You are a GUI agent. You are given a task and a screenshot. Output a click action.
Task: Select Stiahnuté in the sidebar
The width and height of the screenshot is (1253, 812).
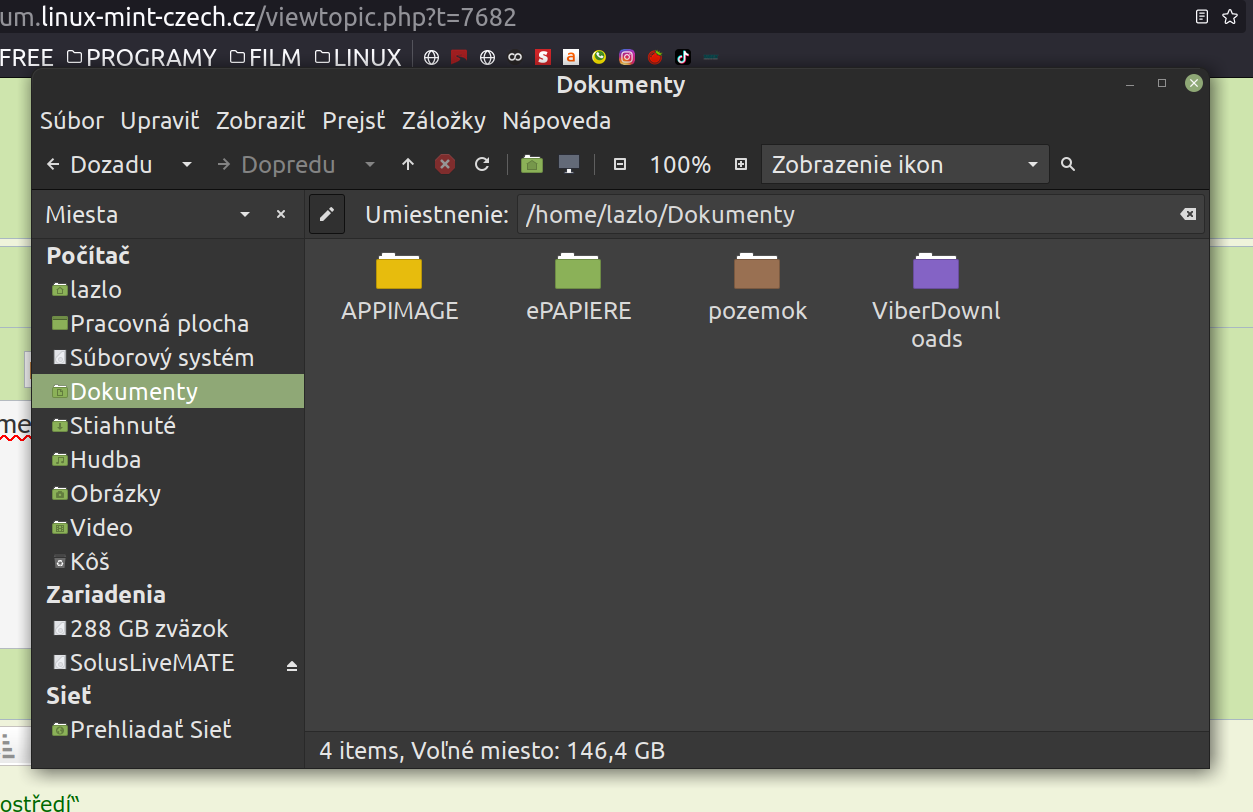pyautogui.click(x=123, y=426)
